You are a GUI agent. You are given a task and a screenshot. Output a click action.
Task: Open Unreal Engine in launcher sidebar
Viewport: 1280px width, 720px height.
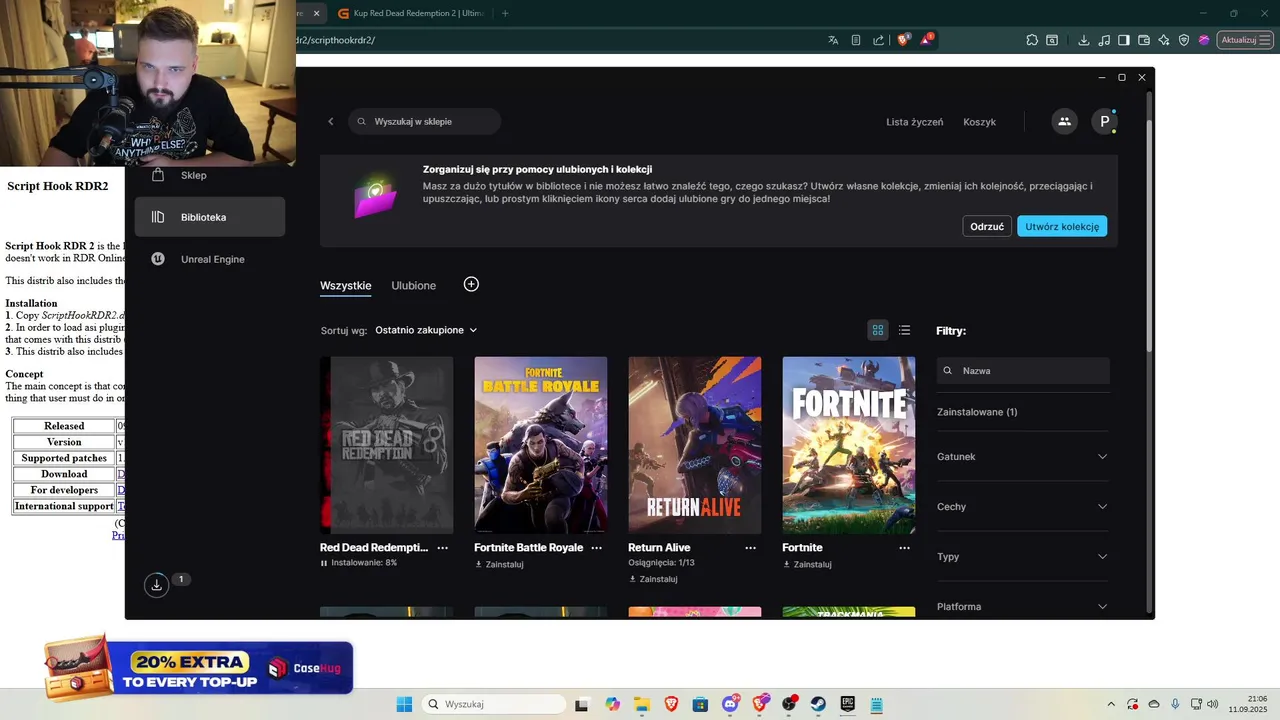tap(210, 259)
